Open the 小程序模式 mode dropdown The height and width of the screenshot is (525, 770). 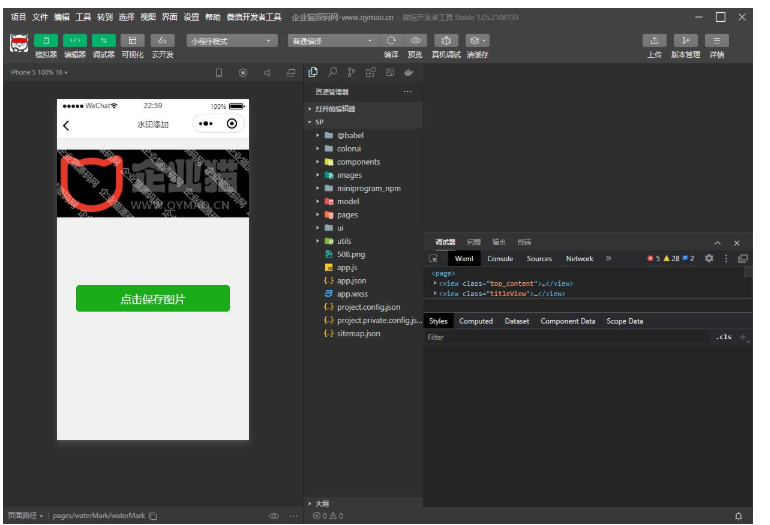[232, 41]
